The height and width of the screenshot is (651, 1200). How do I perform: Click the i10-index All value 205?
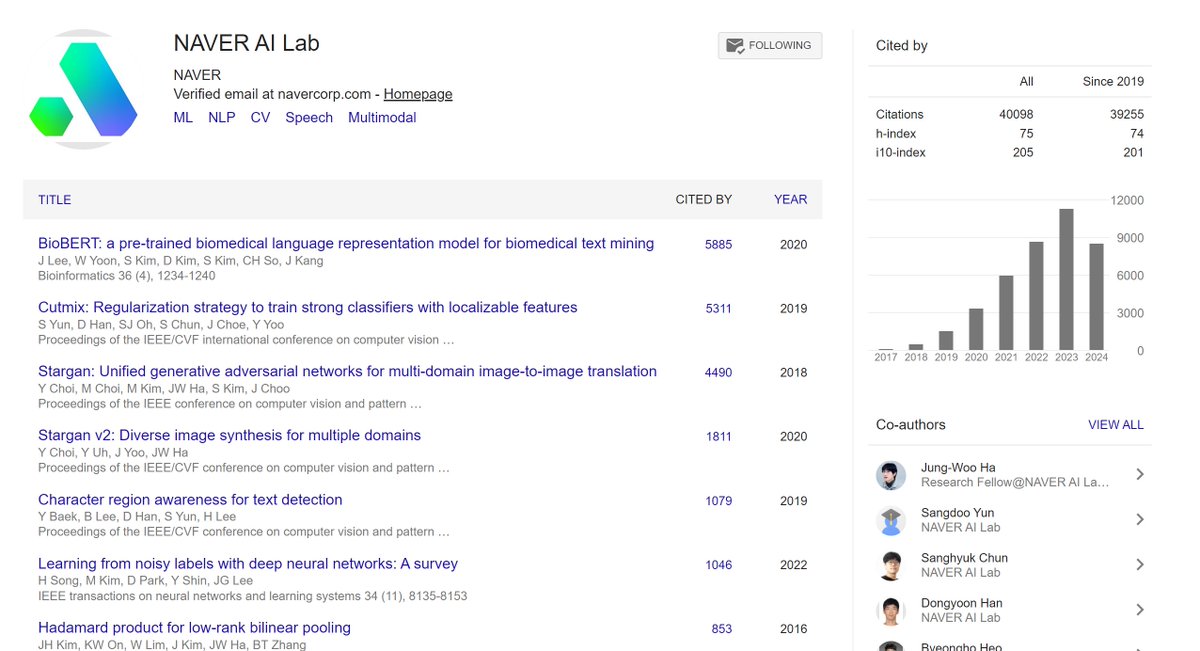click(1023, 153)
